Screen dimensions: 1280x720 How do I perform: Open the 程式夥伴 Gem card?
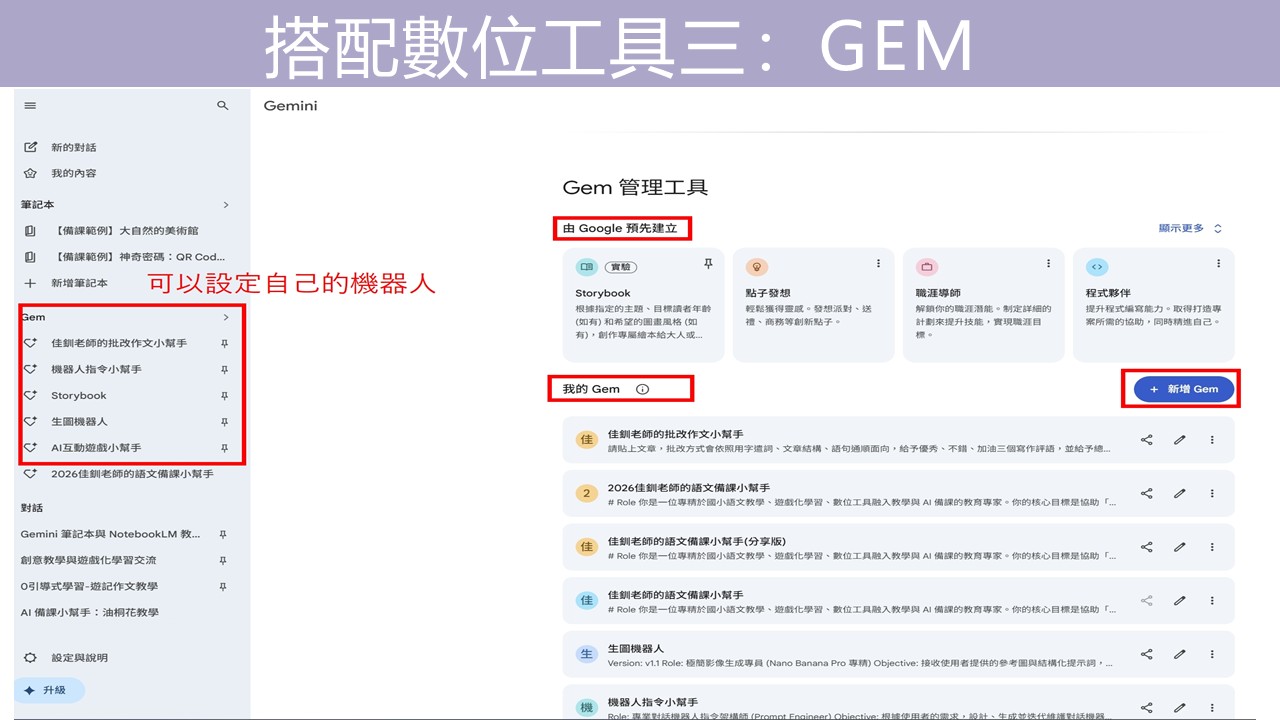tap(1153, 305)
